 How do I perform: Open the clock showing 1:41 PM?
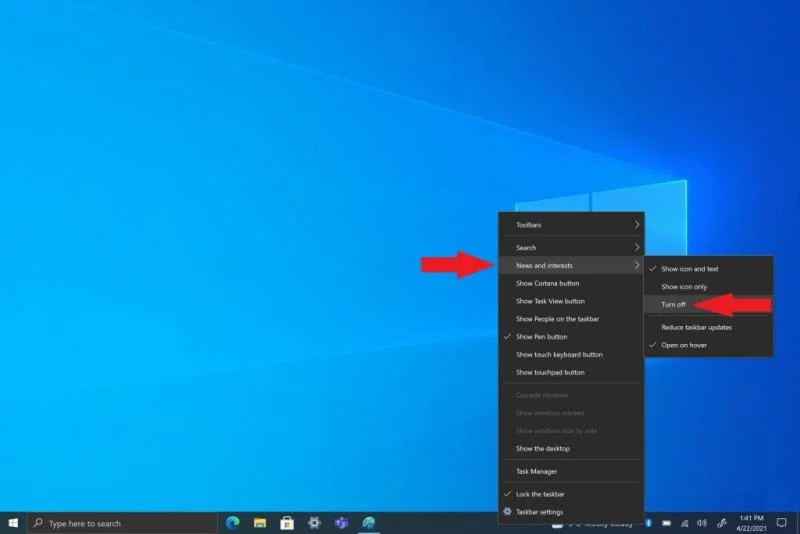[751, 523]
